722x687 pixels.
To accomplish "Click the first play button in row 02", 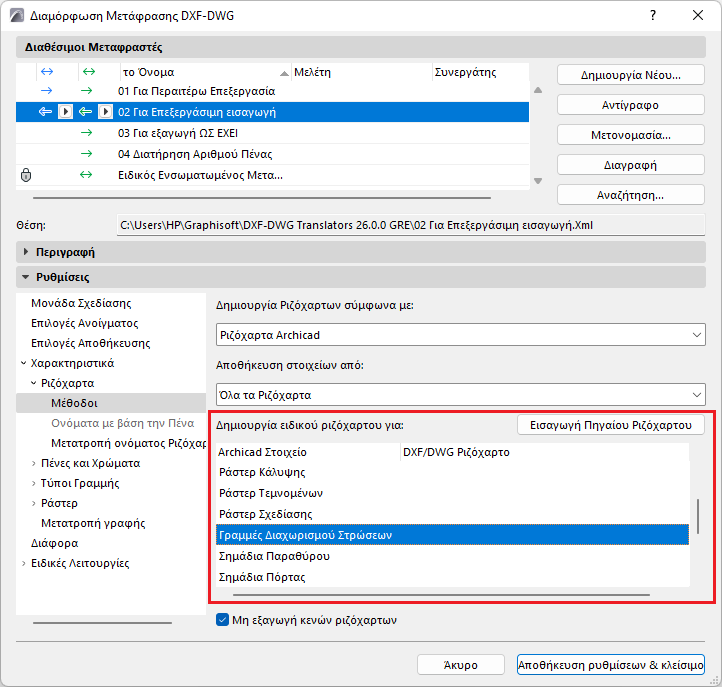I will click(65, 112).
